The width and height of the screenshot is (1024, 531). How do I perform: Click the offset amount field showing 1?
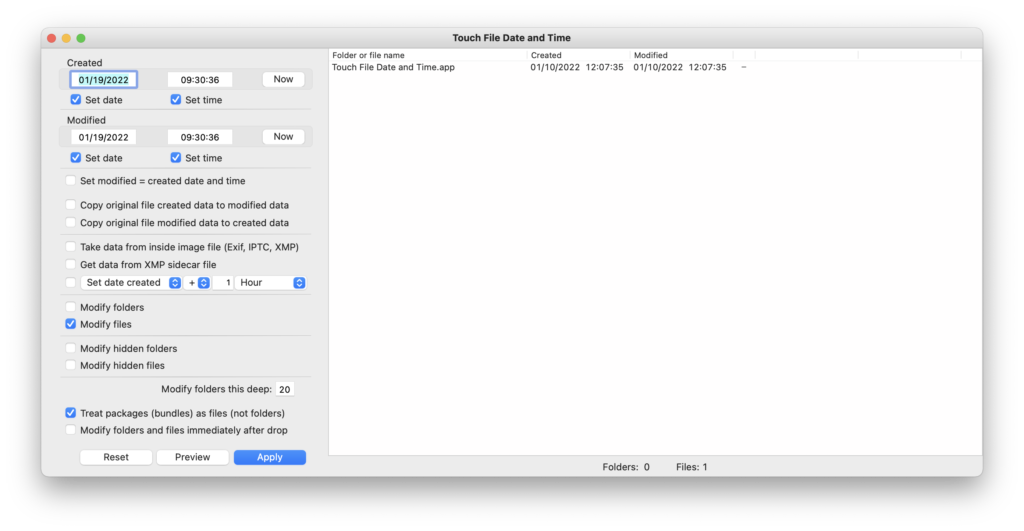[223, 282]
